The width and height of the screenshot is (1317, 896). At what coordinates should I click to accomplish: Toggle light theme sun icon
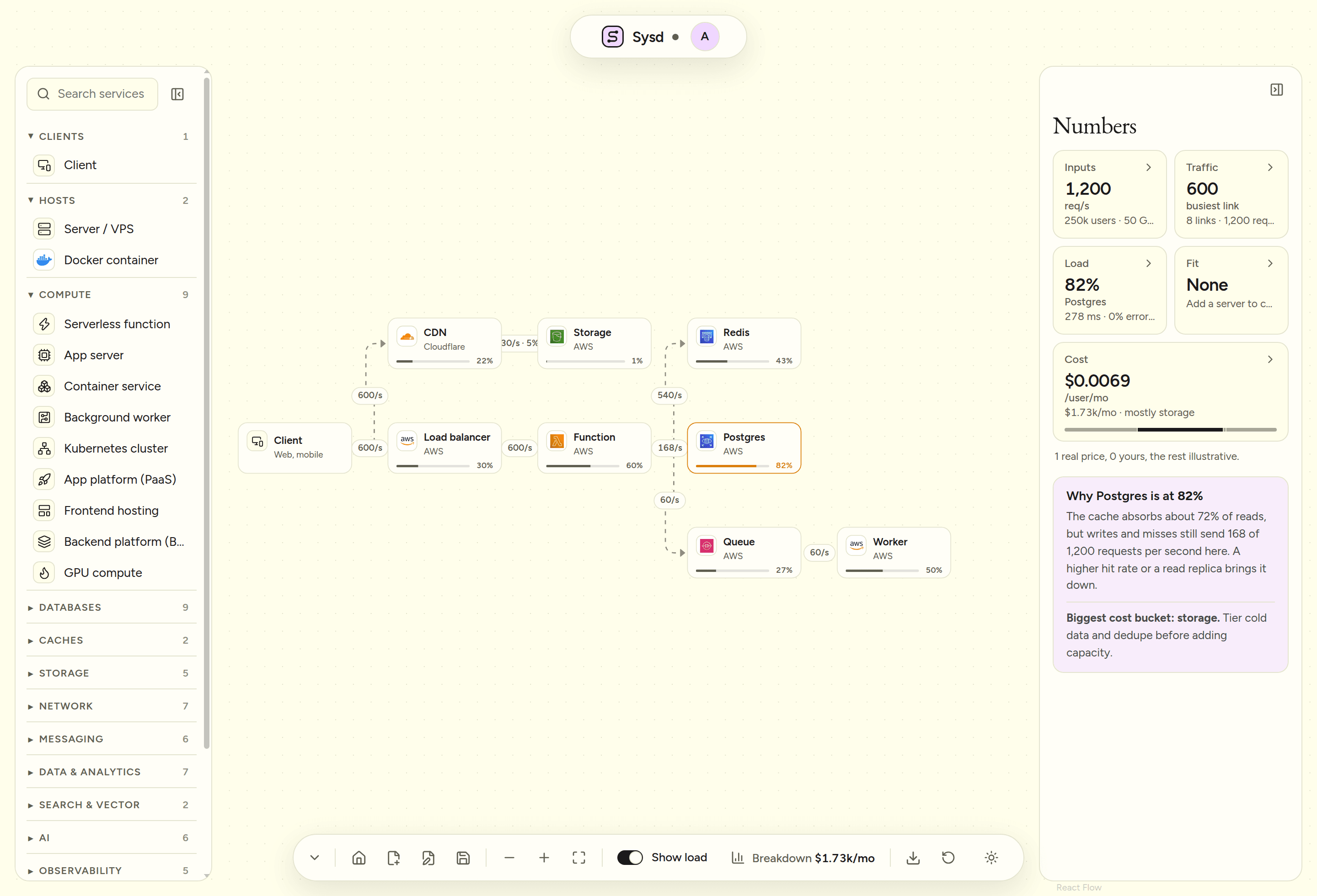tap(991, 858)
